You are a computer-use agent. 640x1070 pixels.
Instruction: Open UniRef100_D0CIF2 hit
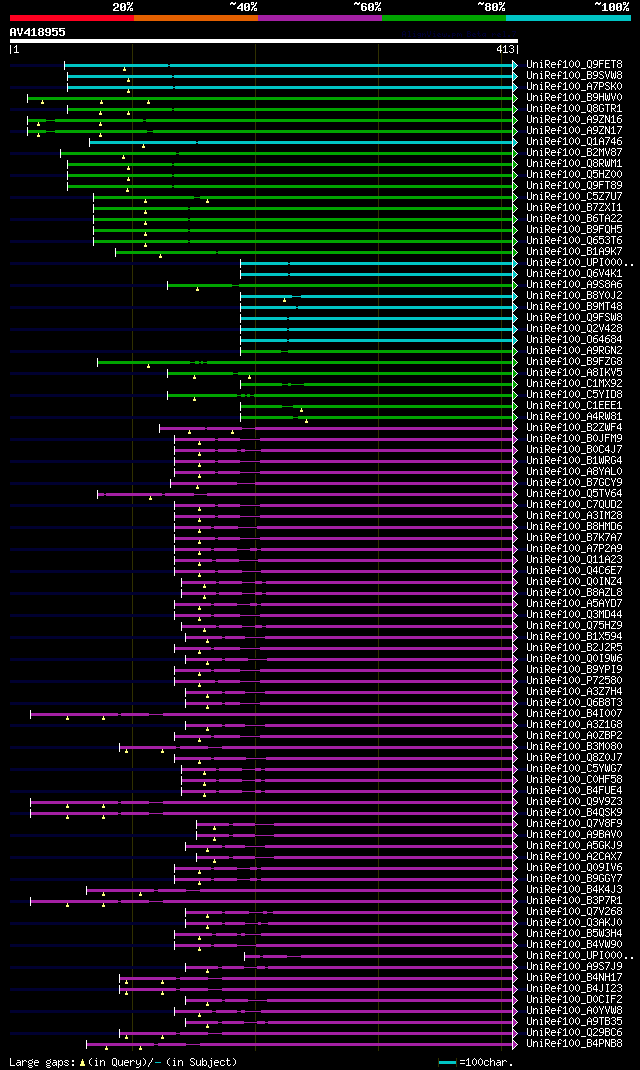[x=574, y=999]
